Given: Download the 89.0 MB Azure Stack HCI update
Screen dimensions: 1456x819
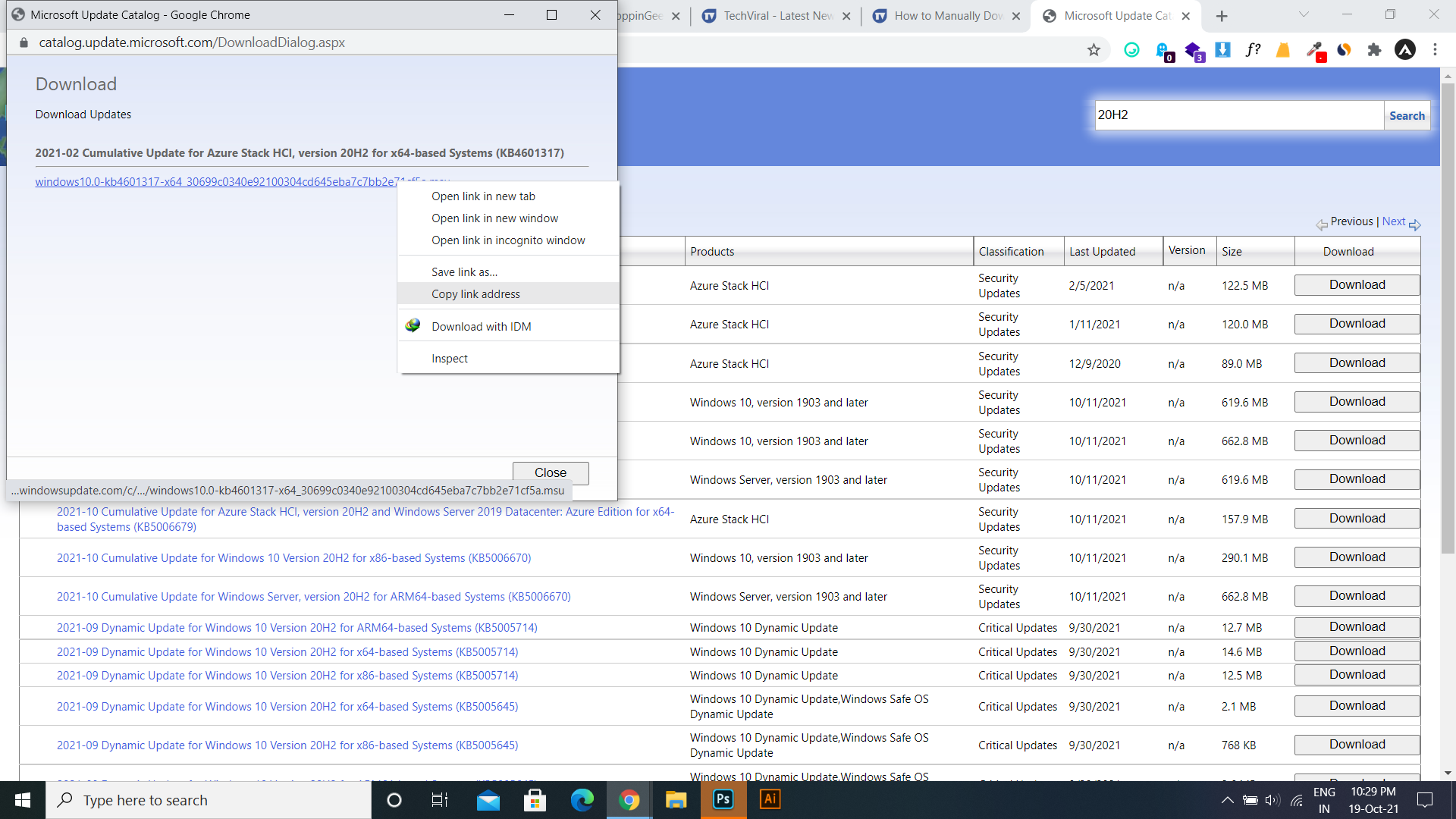Looking at the screenshot, I should tap(1357, 363).
